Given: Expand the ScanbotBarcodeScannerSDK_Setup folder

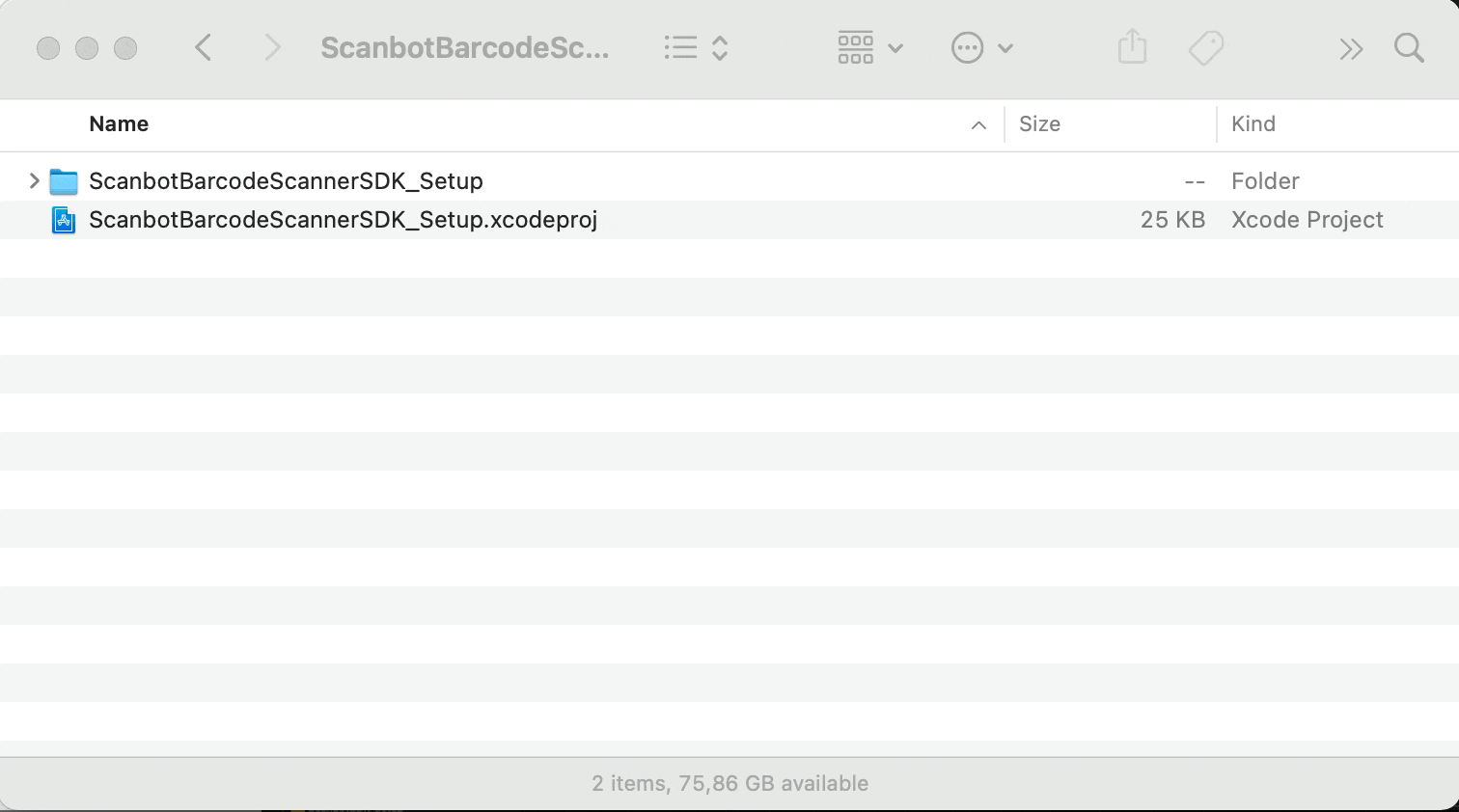Looking at the screenshot, I should click(x=34, y=180).
